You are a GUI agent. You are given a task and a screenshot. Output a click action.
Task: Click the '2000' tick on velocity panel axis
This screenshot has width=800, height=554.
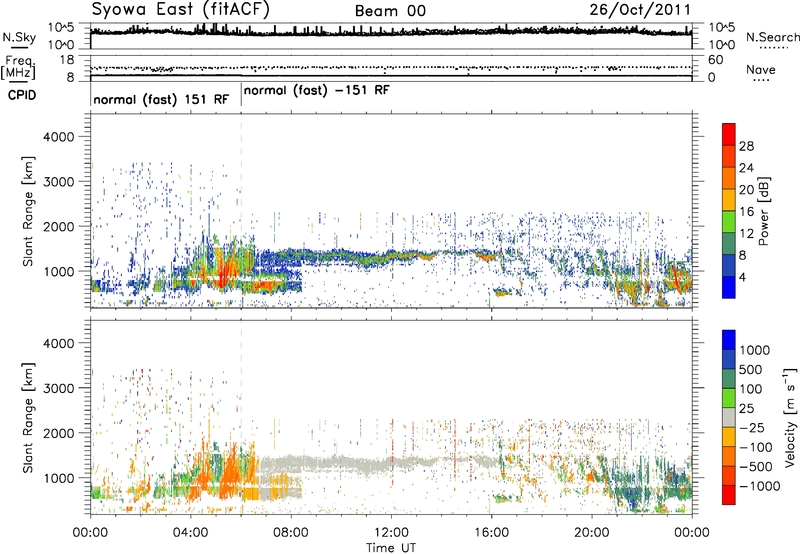click(x=58, y=433)
